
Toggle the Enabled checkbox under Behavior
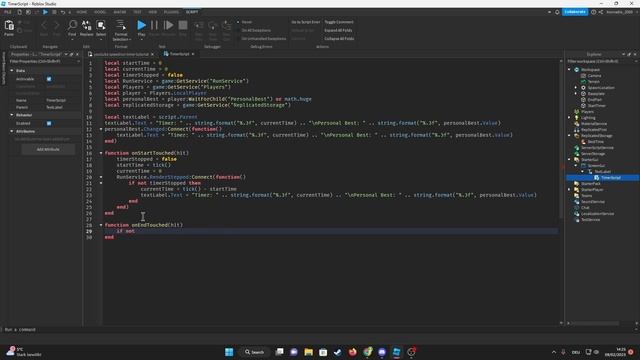pos(49,123)
